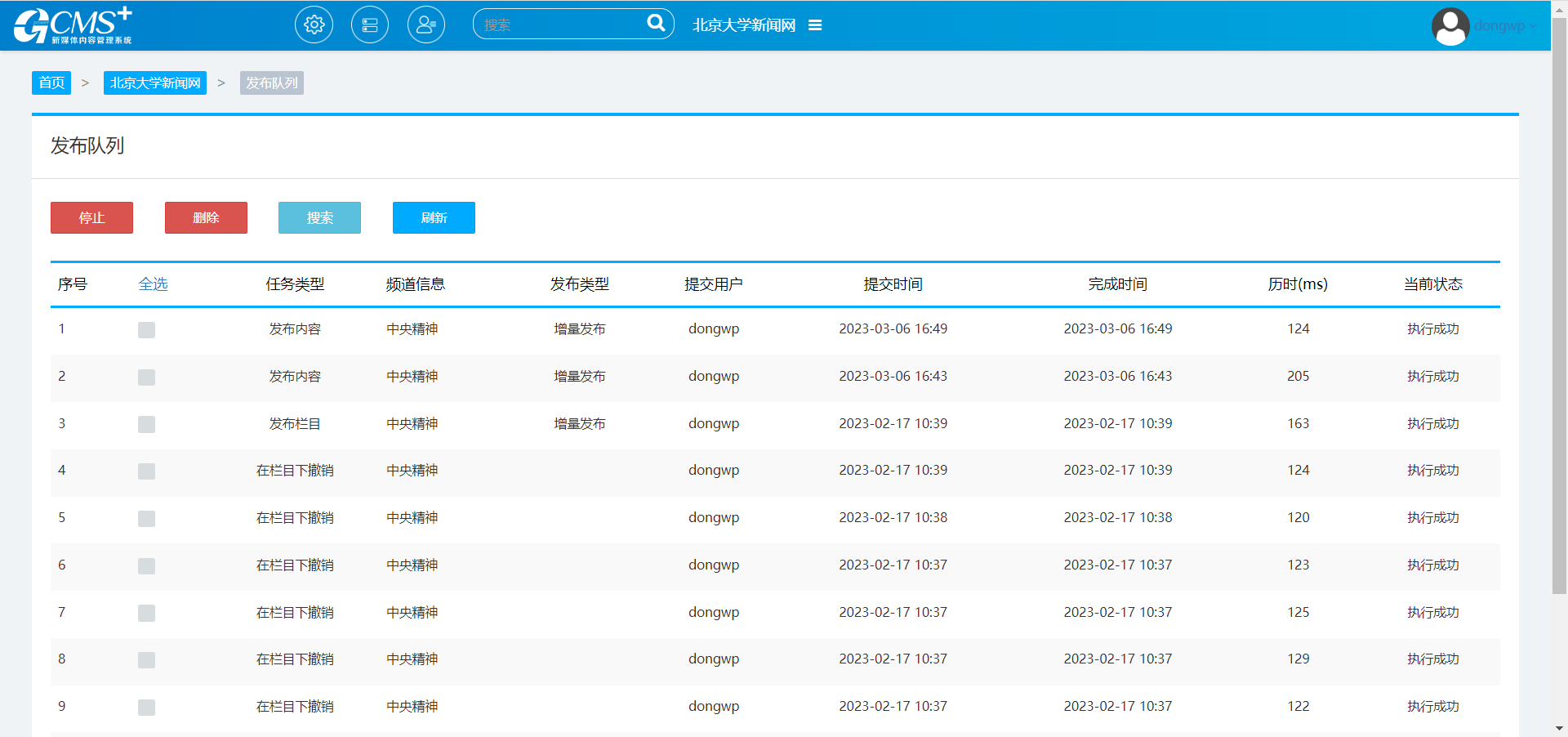Open 北京大学新闻网 breadcrumb item

point(155,83)
